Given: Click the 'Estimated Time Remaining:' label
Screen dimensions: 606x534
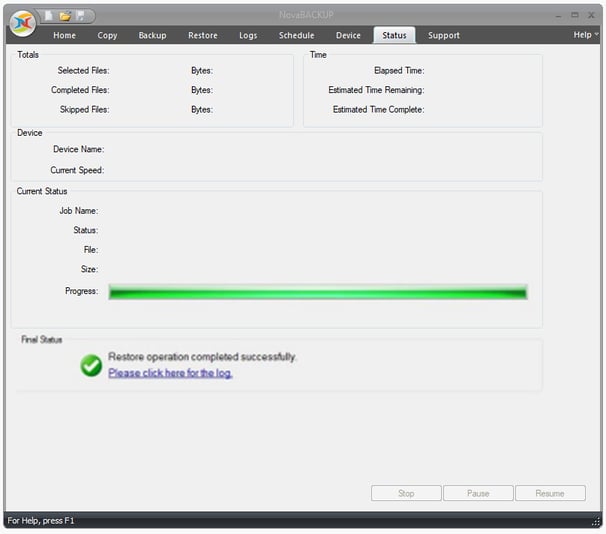Looking at the screenshot, I should 376,90.
